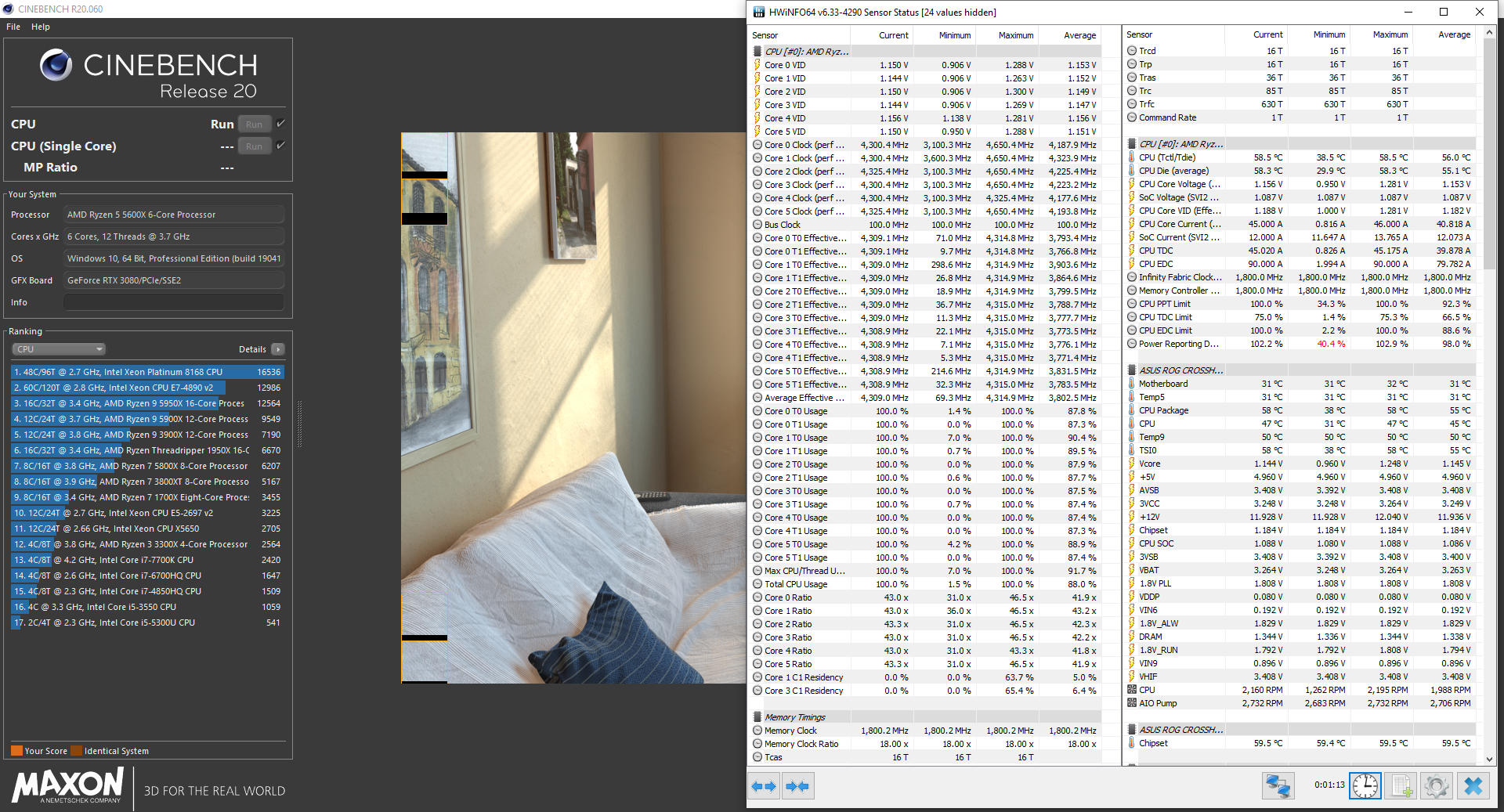
Task: Close sensors with the blue X icon
Action: click(x=1473, y=785)
